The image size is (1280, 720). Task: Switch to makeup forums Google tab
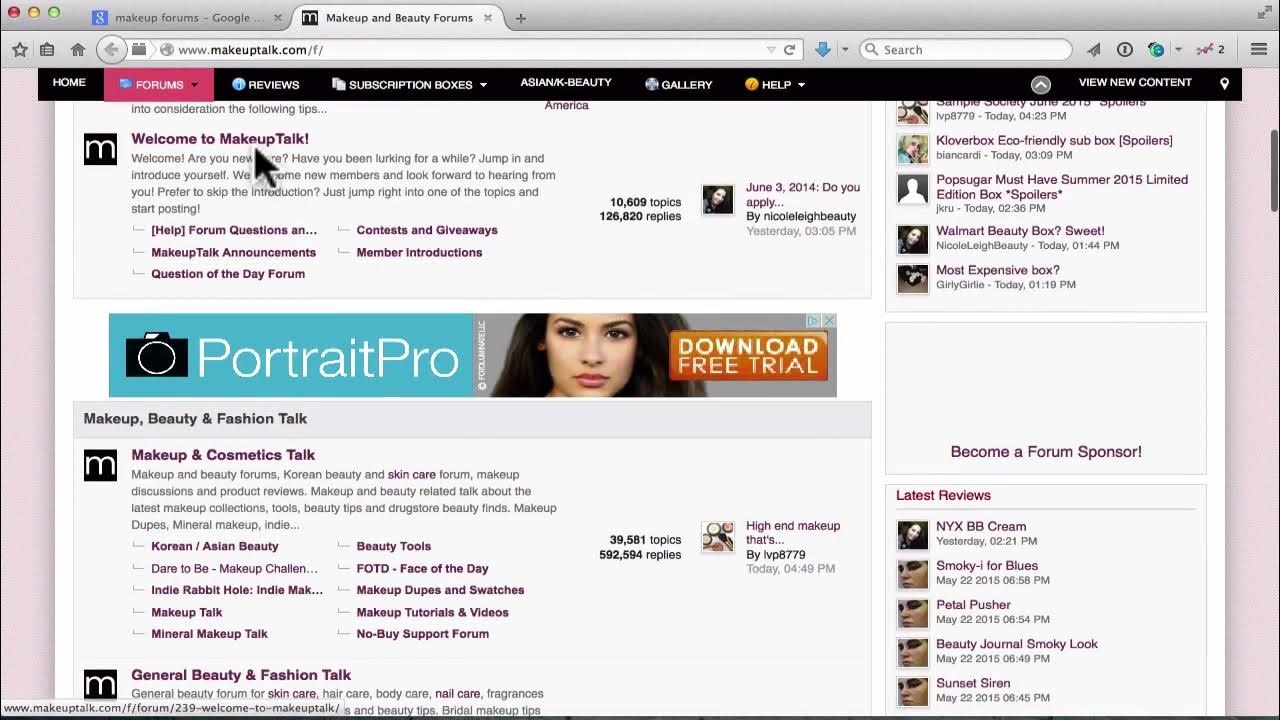tap(186, 18)
